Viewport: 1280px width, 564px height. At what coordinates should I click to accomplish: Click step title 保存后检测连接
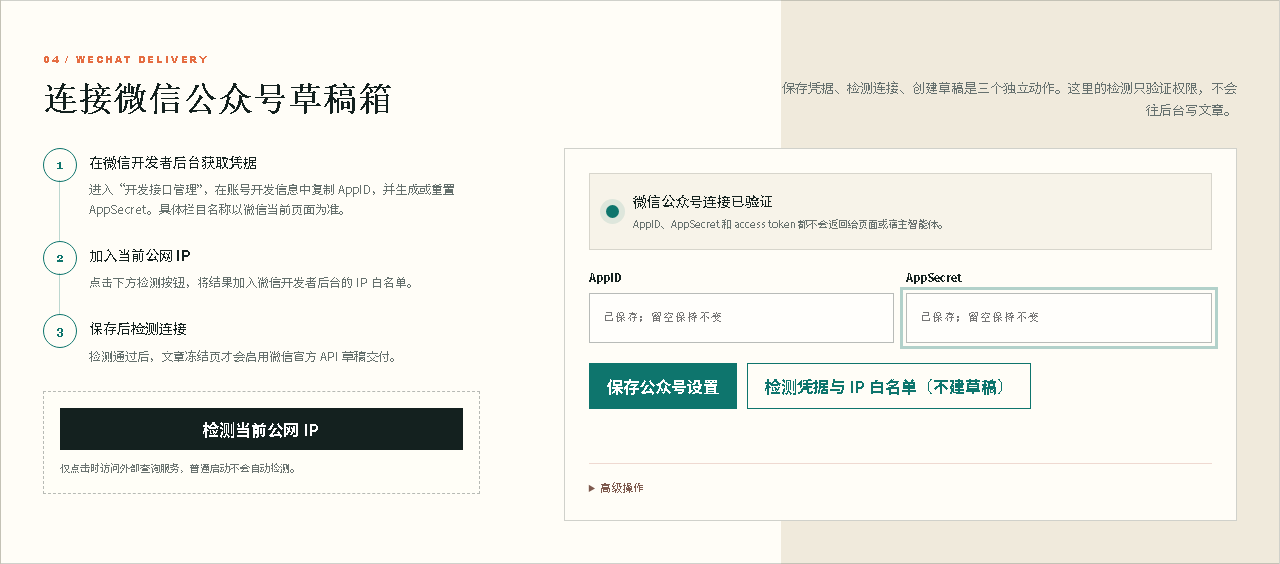[138, 329]
